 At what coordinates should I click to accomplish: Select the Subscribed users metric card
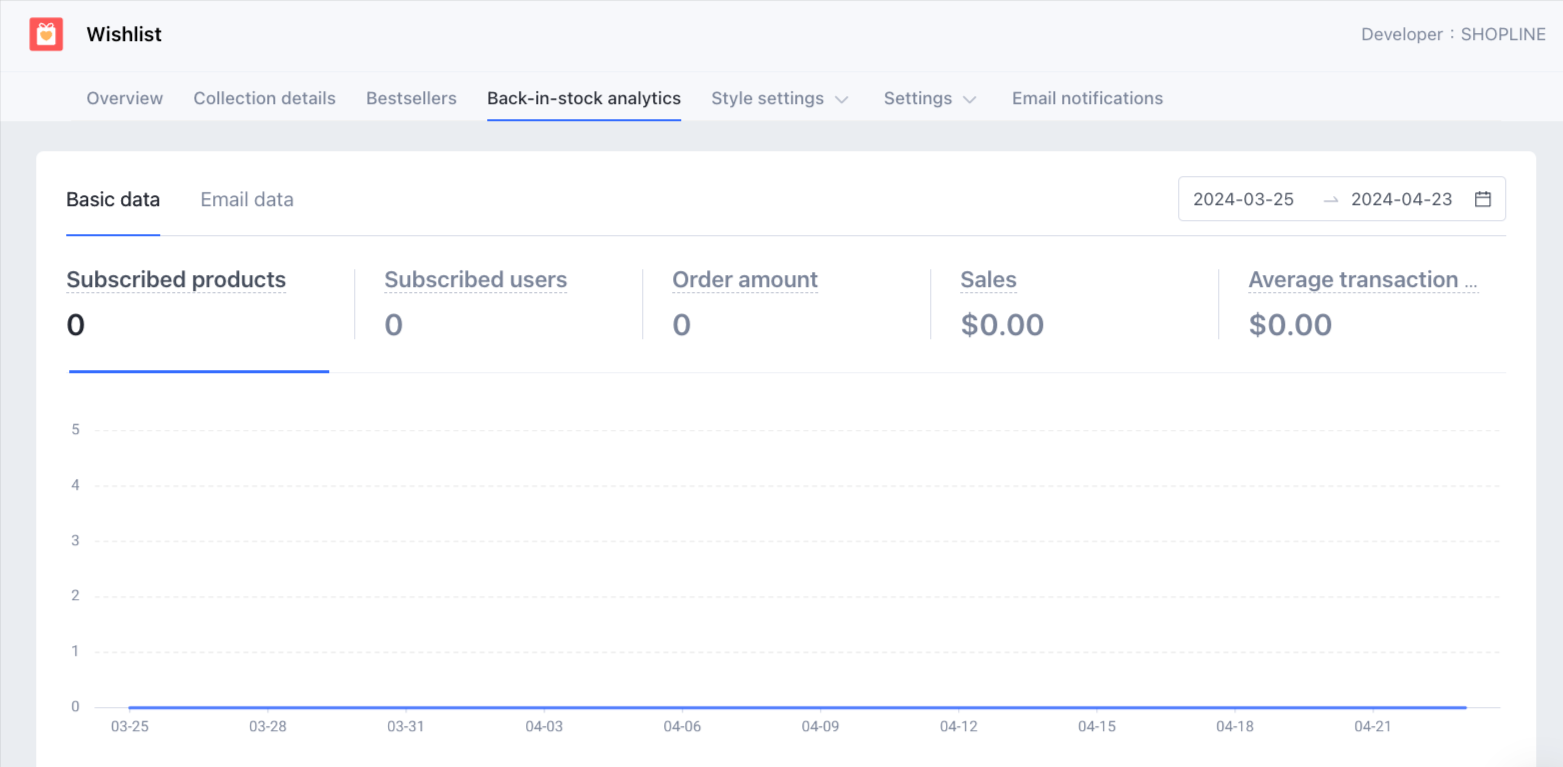pos(475,303)
